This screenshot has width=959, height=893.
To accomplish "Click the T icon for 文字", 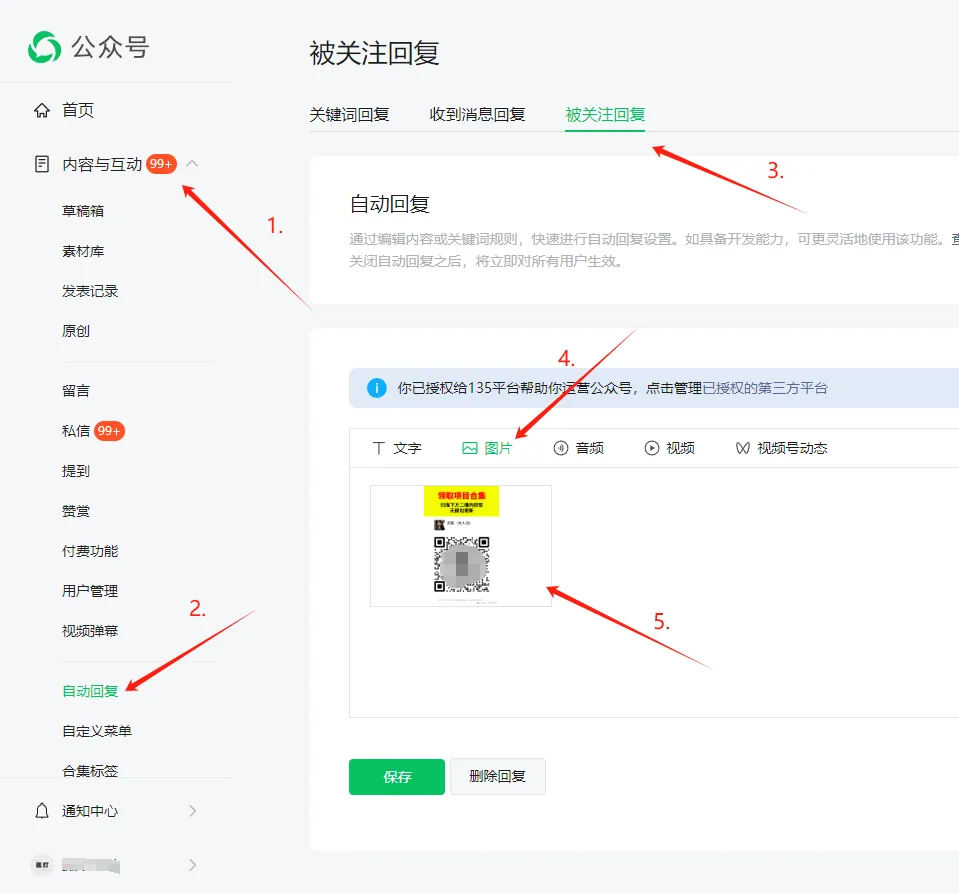I will pos(379,448).
